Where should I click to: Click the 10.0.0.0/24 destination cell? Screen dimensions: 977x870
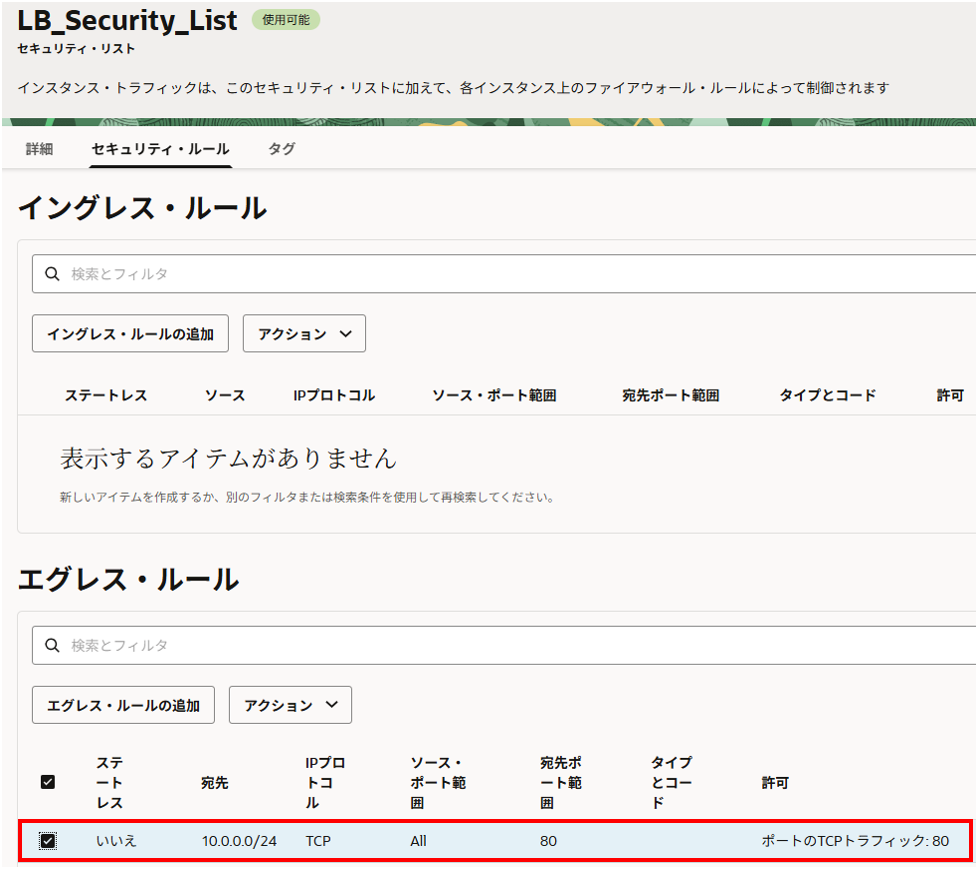tap(239, 841)
